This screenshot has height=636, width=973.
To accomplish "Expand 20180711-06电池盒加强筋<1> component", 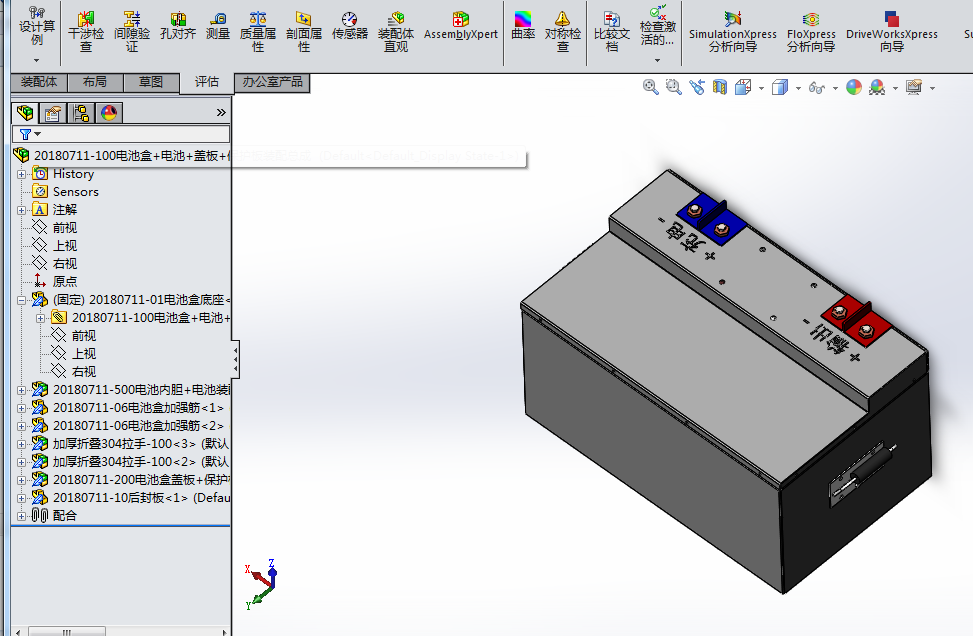I will 22,408.
